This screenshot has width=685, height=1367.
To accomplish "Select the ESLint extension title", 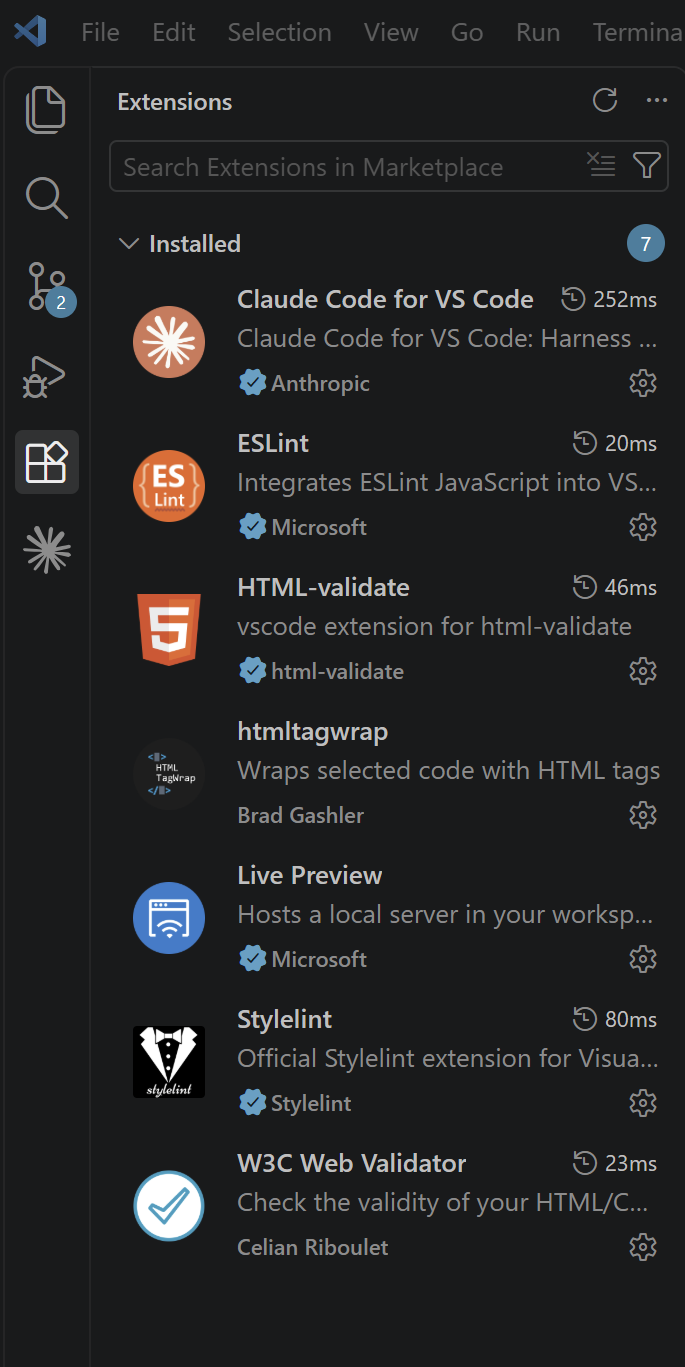I will pos(273,443).
